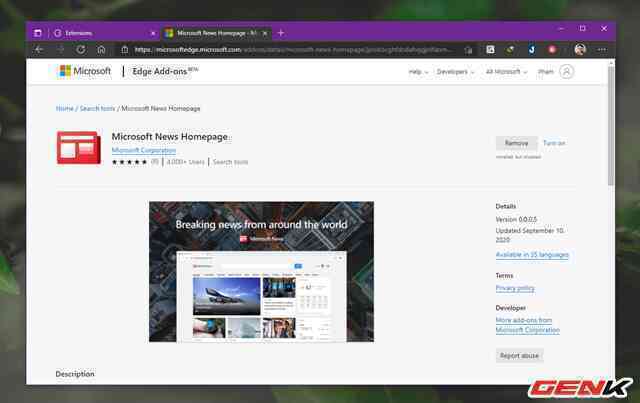
Task: Go to Home breadcrumb link
Action: 64,109
